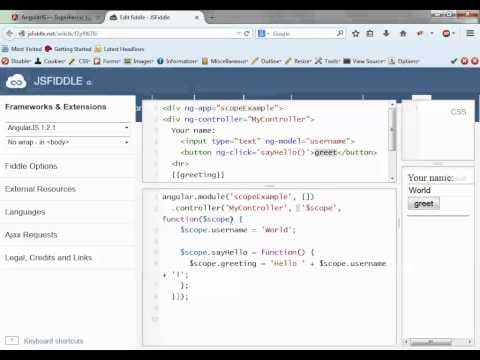Open the Most Visited bookmarks
Image resolution: width=480 pixels, height=360 pixels.
coord(22,49)
